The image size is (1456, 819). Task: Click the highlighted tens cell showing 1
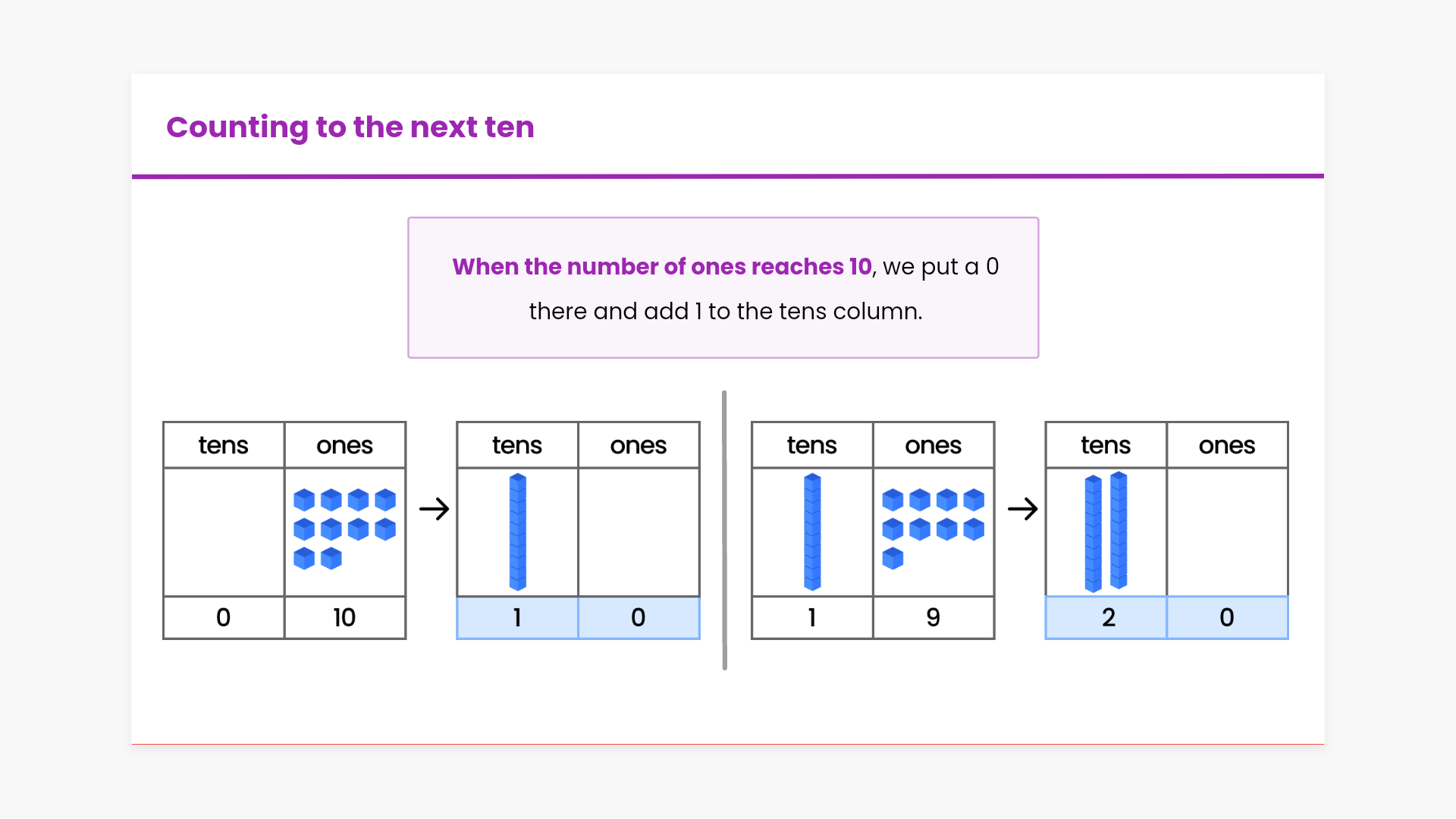point(517,617)
